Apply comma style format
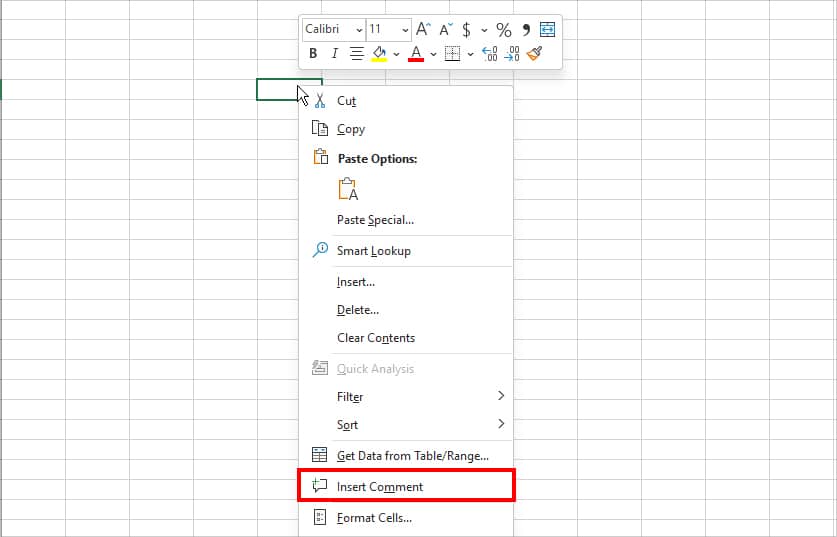 (526, 29)
